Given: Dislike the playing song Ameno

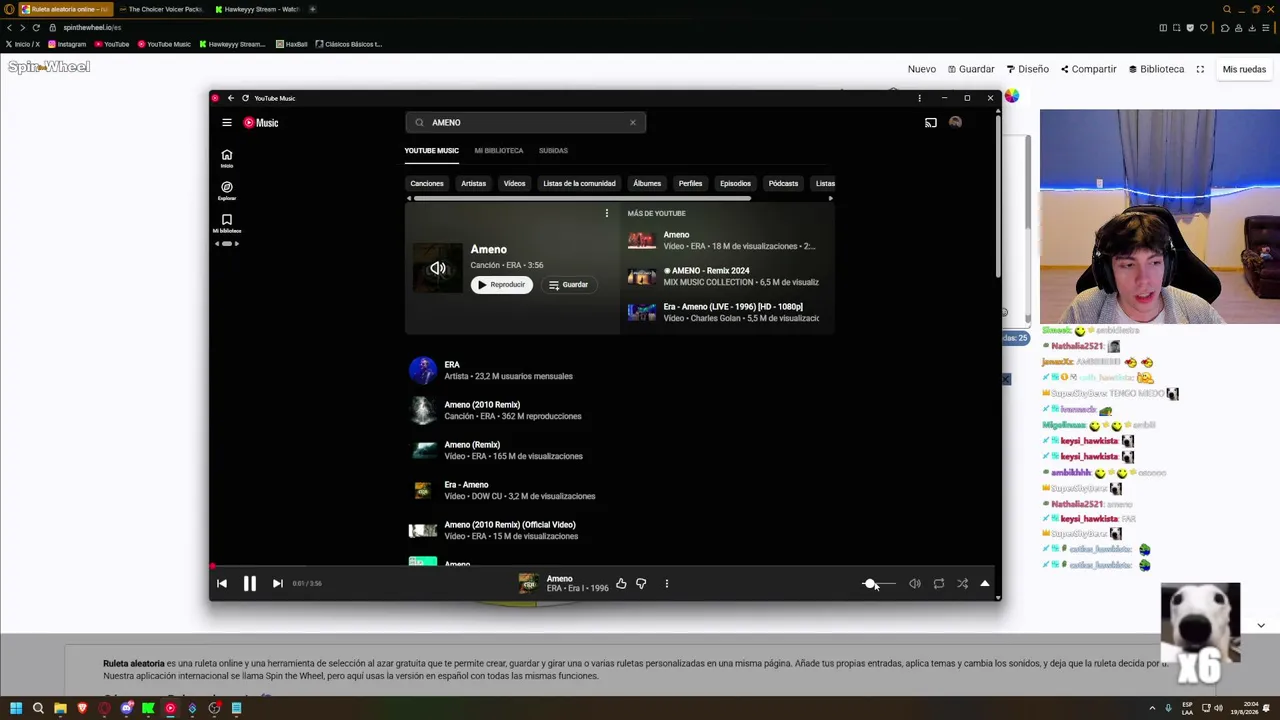Looking at the screenshot, I should [641, 584].
